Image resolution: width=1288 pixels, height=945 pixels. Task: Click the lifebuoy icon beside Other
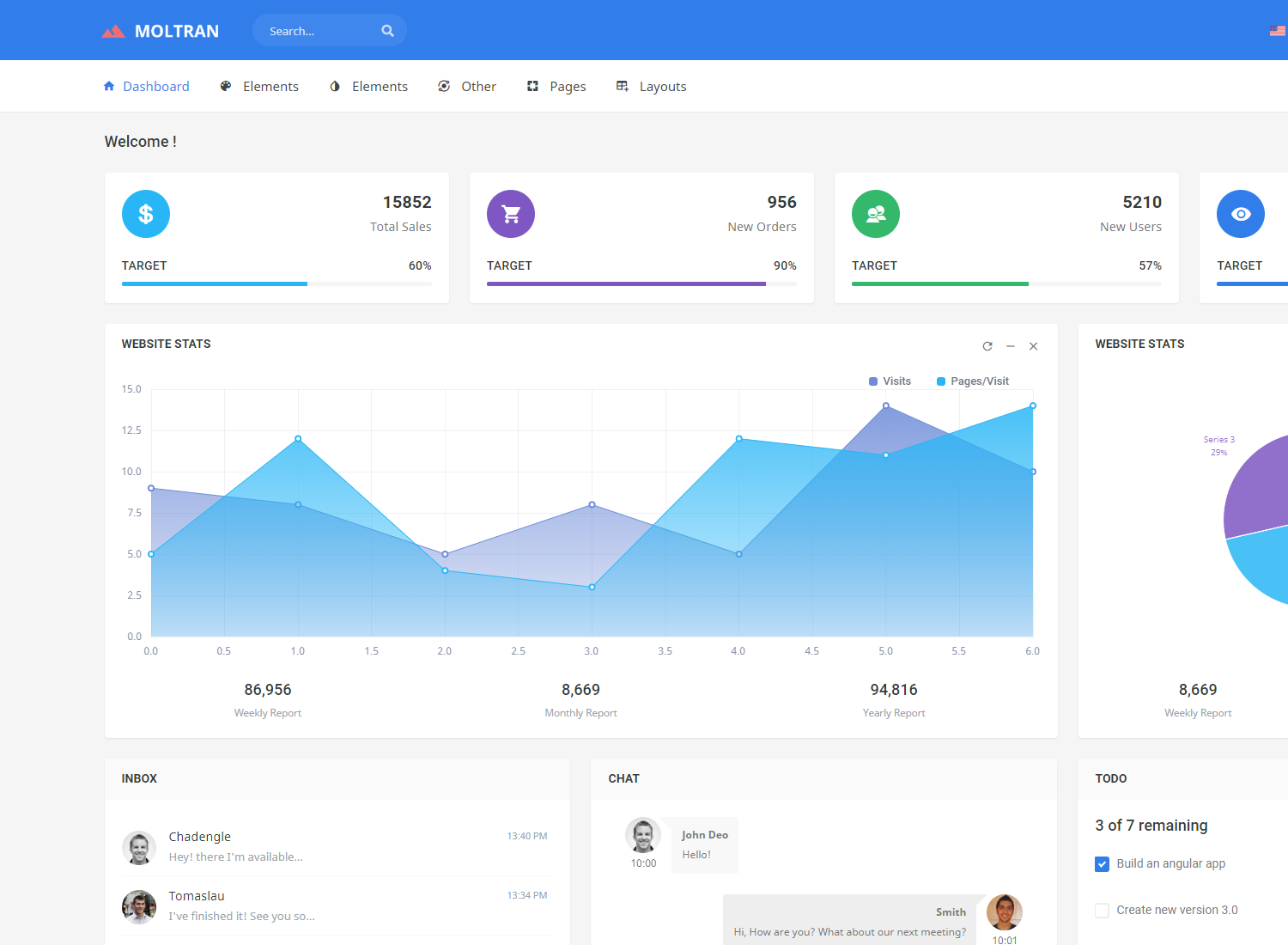(x=444, y=86)
